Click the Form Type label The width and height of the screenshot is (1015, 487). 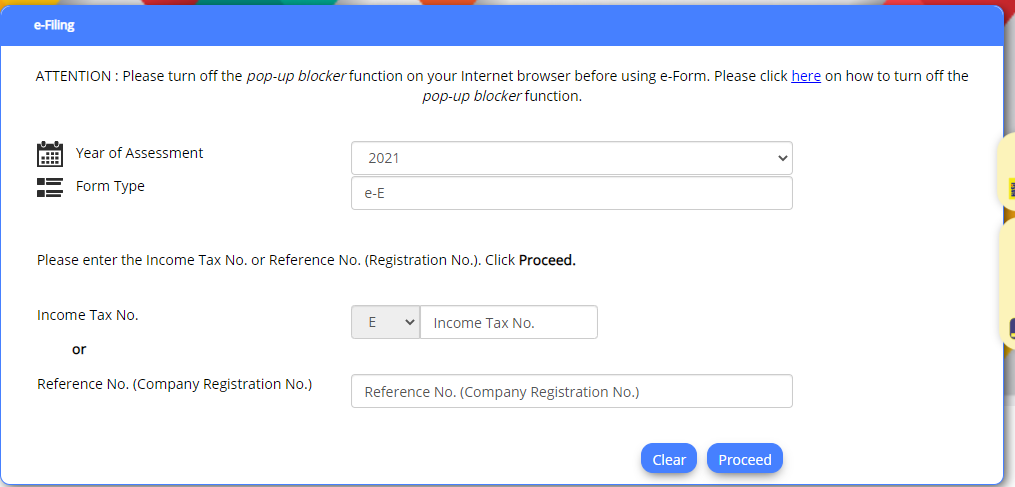(x=110, y=186)
